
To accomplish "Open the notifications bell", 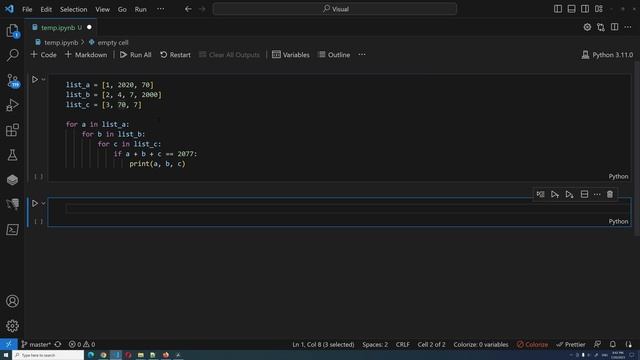I will tap(613, 344).
